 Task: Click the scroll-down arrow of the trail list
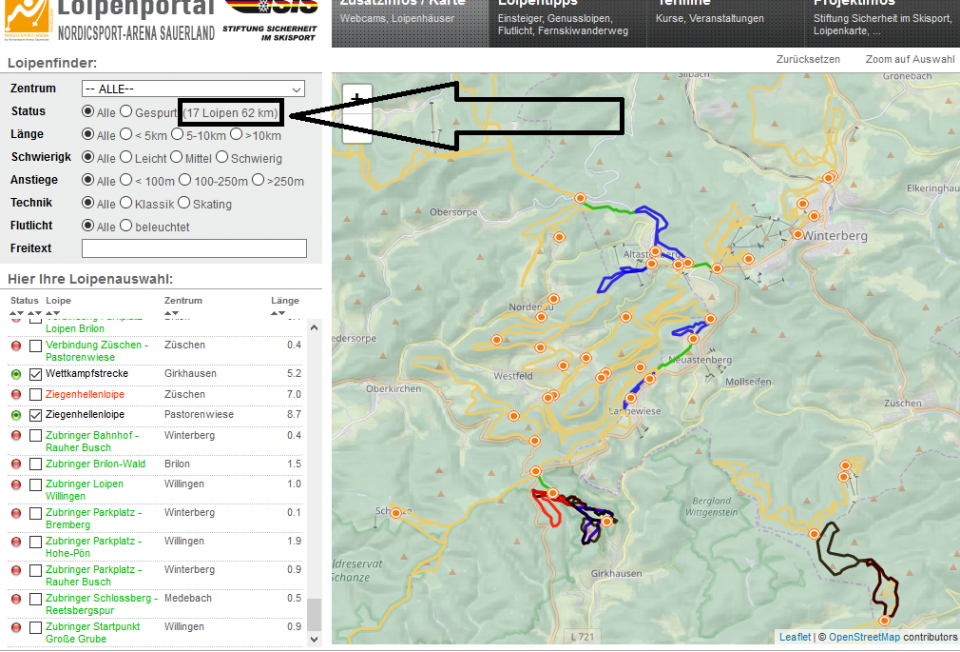[314, 637]
